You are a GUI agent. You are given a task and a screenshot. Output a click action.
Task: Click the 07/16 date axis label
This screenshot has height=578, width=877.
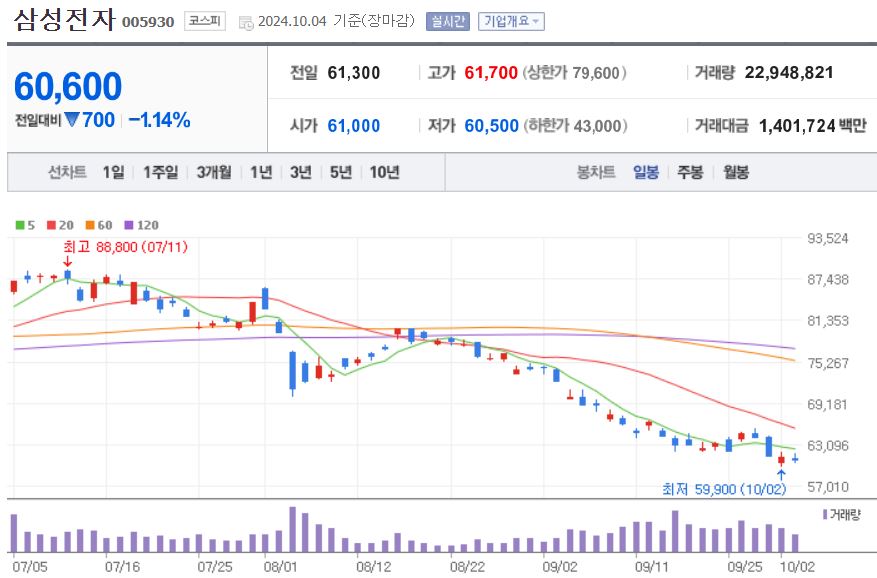click(x=122, y=567)
